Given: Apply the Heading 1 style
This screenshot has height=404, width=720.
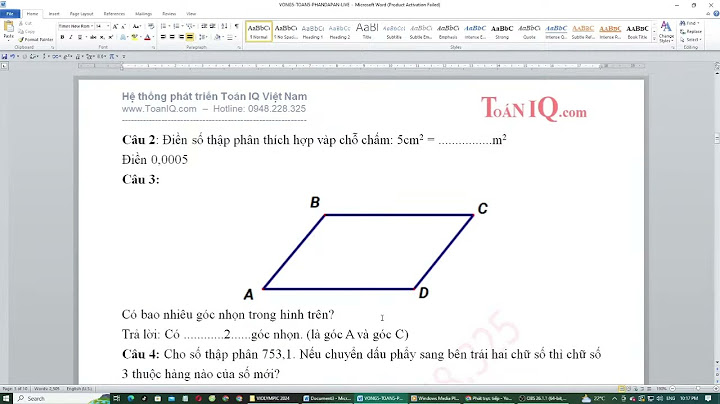Looking at the screenshot, I should click(313, 31).
